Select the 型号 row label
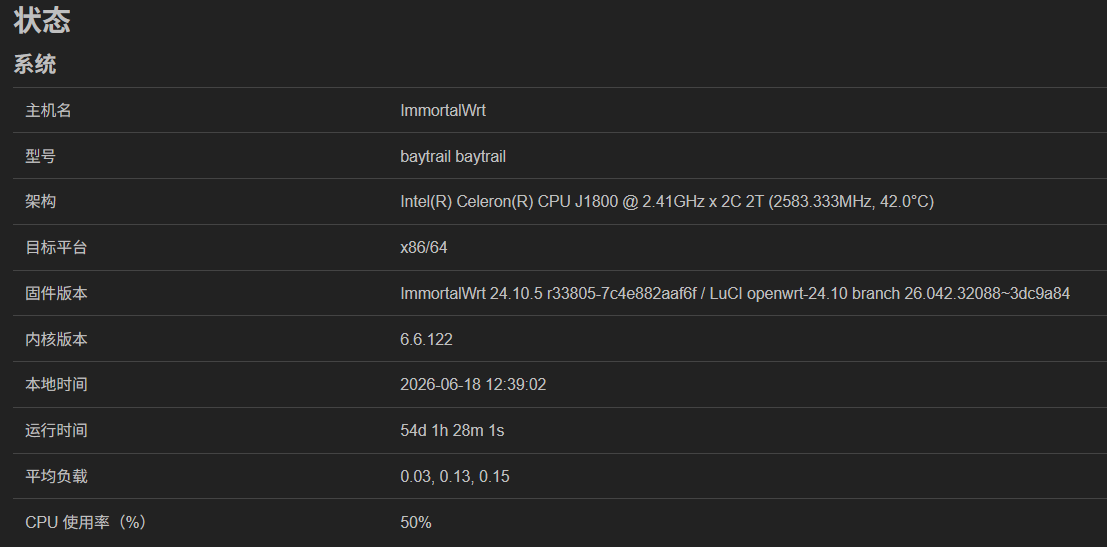The width and height of the screenshot is (1107, 547). click(x=40, y=156)
